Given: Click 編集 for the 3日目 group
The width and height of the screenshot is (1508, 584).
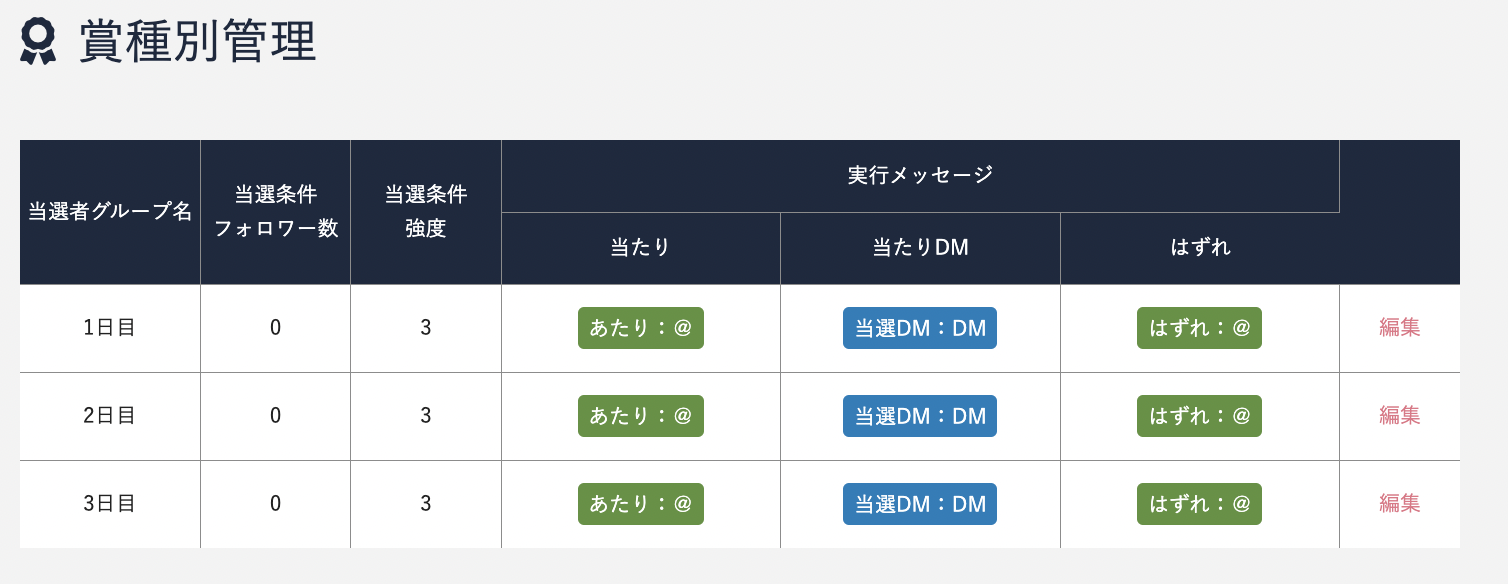Looking at the screenshot, I should 1400,503.
